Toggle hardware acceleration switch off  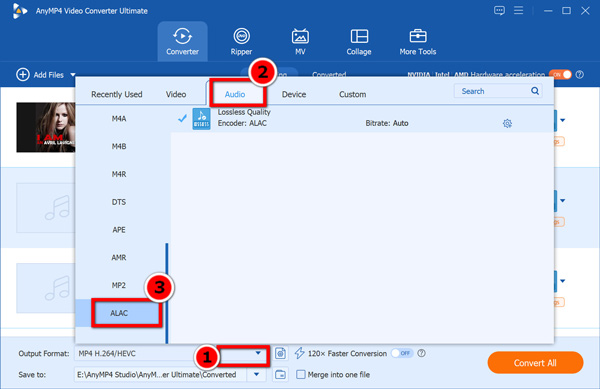click(x=560, y=75)
